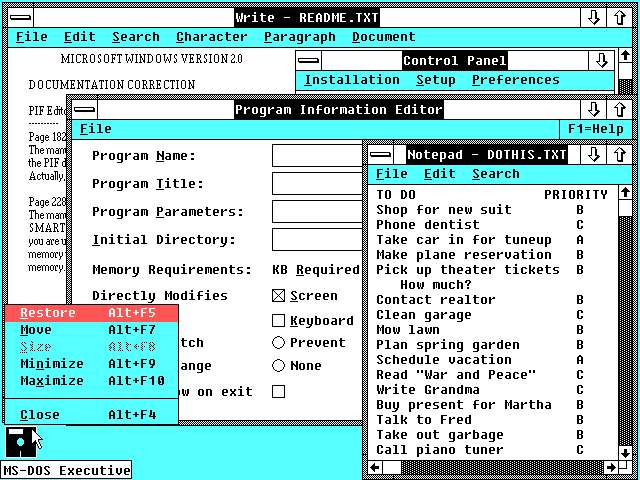Open the File menu in Write
The height and width of the screenshot is (480, 640).
[32, 37]
